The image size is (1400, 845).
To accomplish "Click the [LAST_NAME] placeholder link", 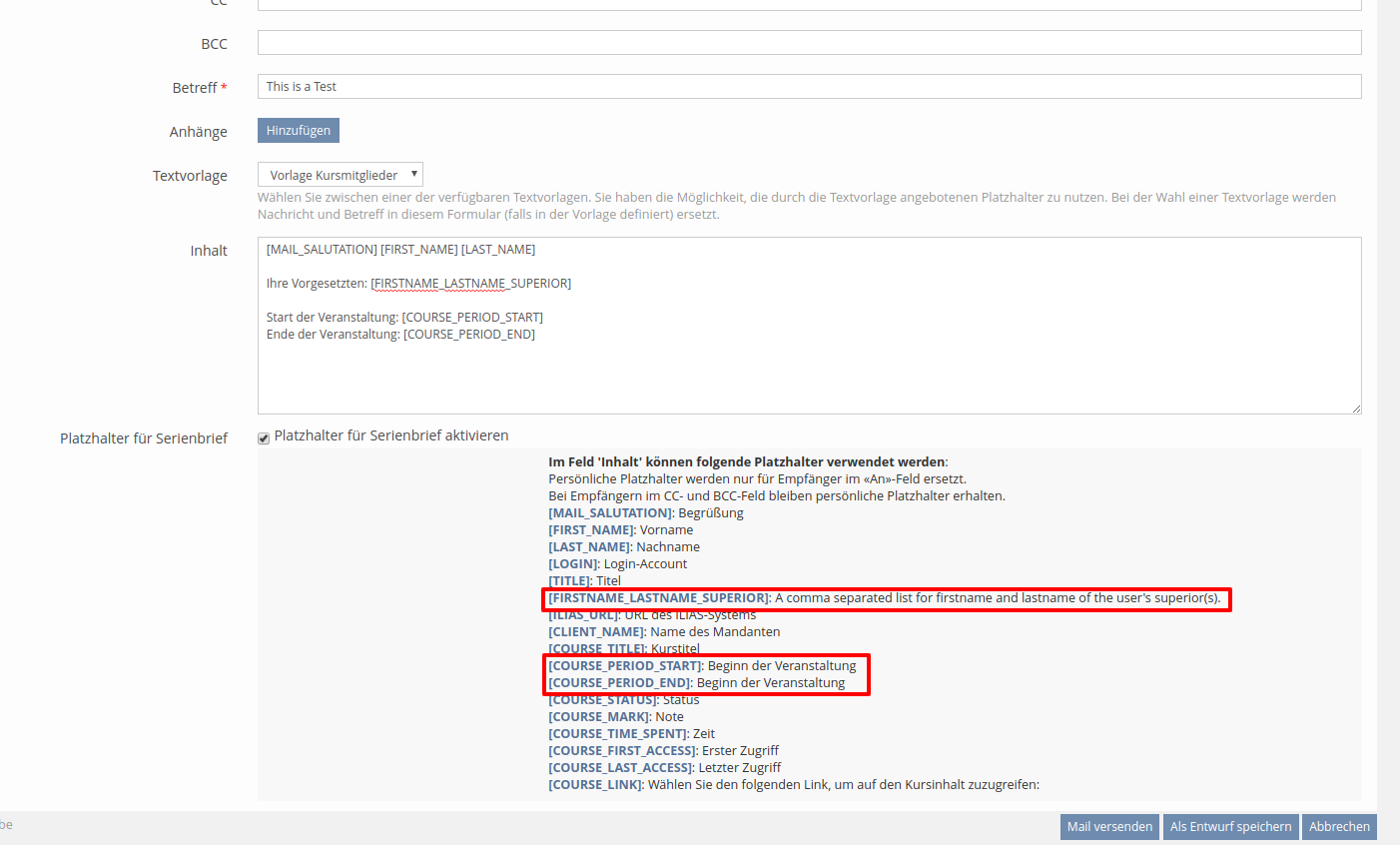I will 589,547.
